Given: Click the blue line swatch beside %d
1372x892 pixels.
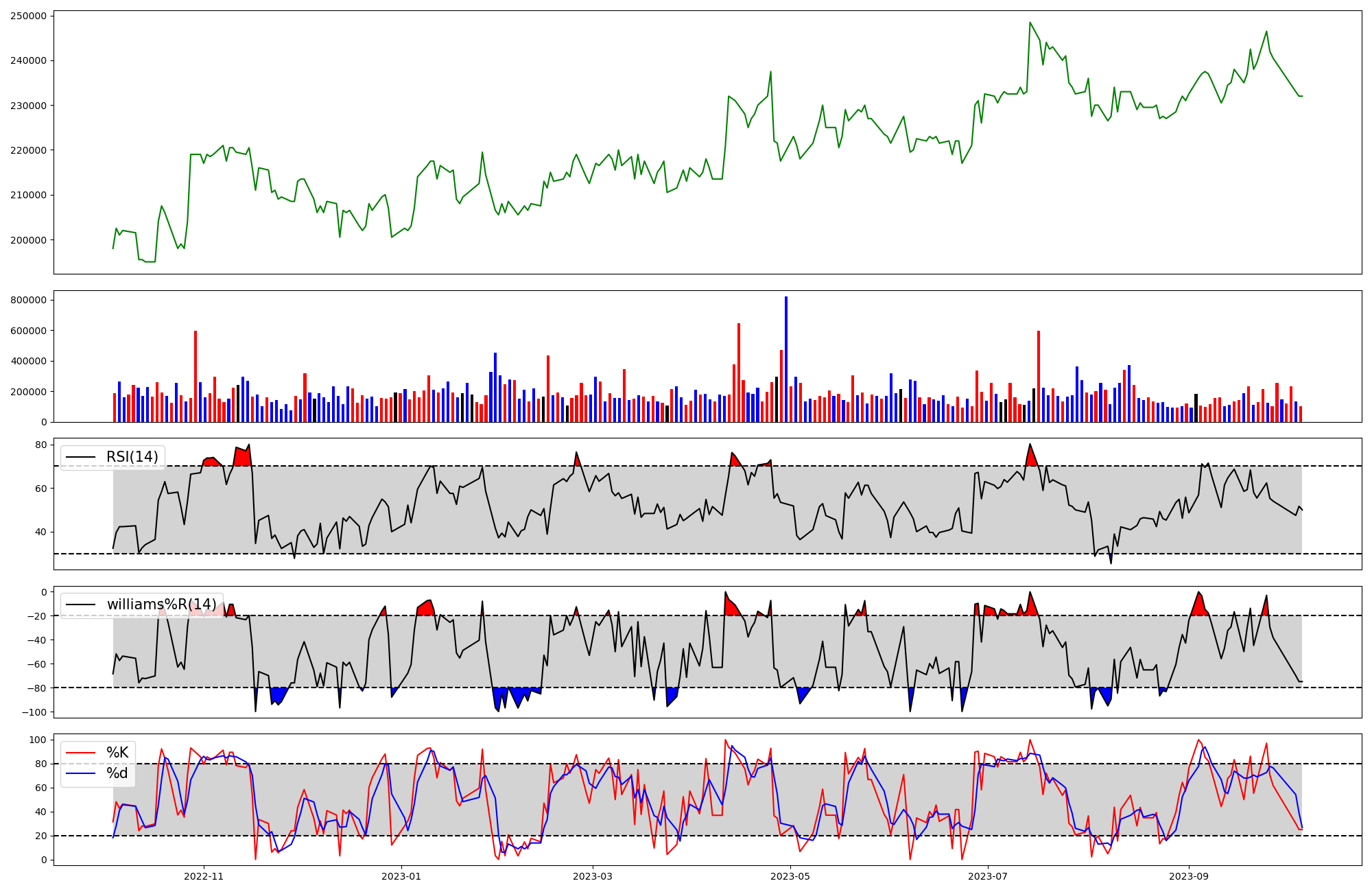Looking at the screenshot, I should (80, 773).
